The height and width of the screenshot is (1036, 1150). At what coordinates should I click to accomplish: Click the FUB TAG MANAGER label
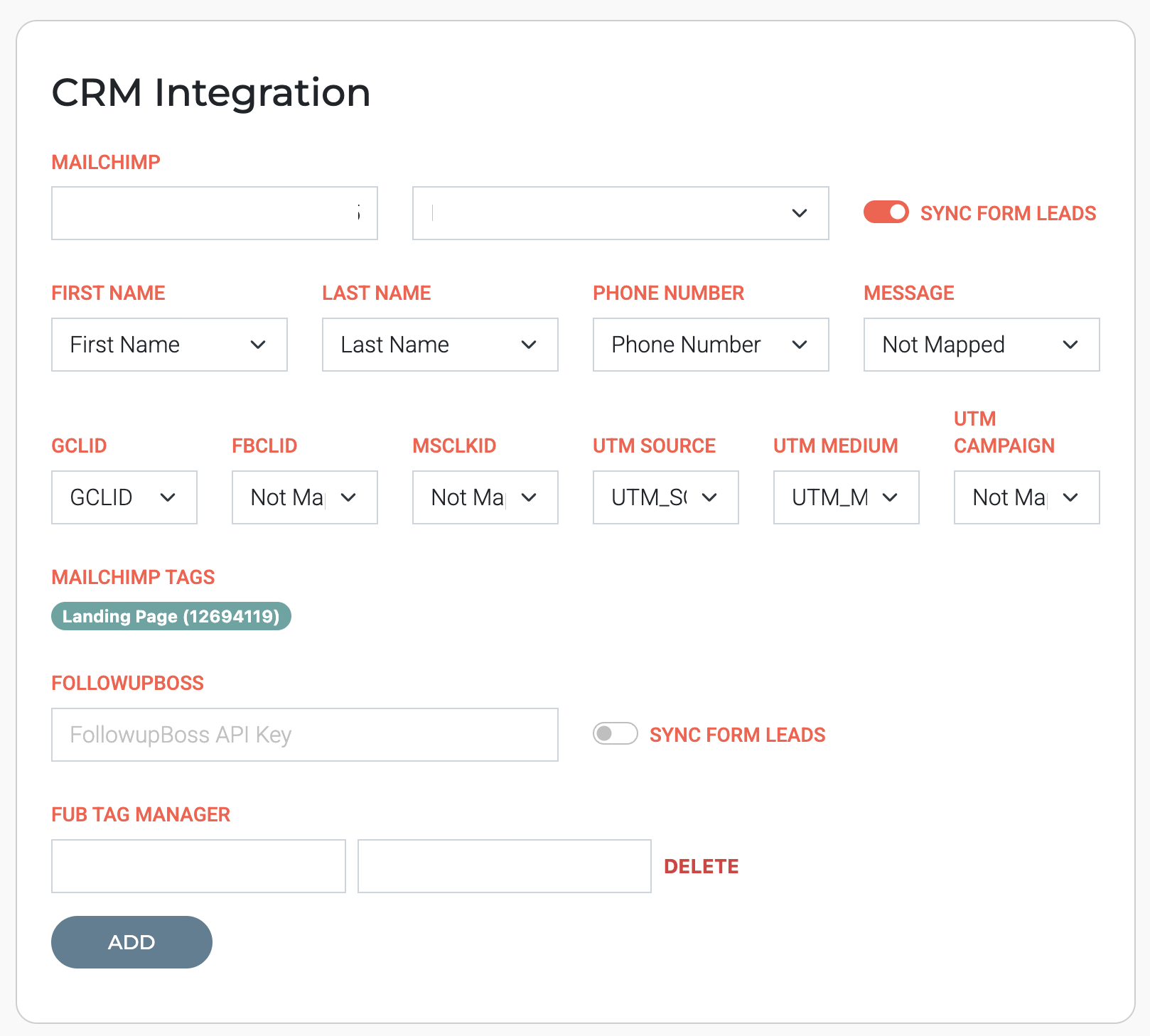click(141, 814)
